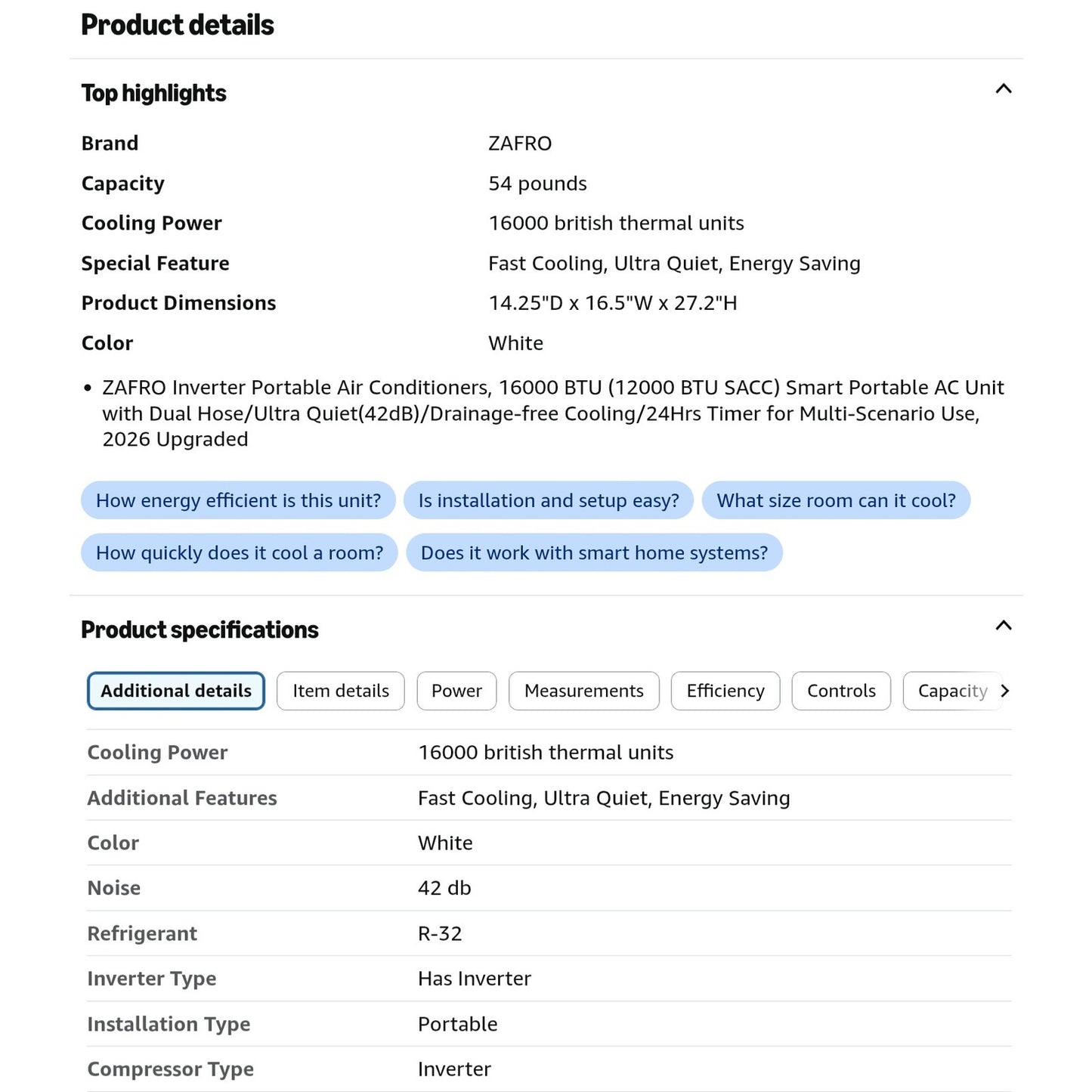The width and height of the screenshot is (1092, 1092).
Task: Switch to the Item details tab
Action: click(x=341, y=691)
